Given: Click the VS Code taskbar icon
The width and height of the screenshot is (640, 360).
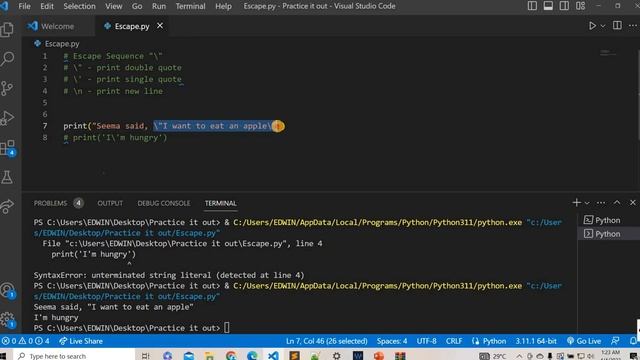Looking at the screenshot, I should point(273,356).
